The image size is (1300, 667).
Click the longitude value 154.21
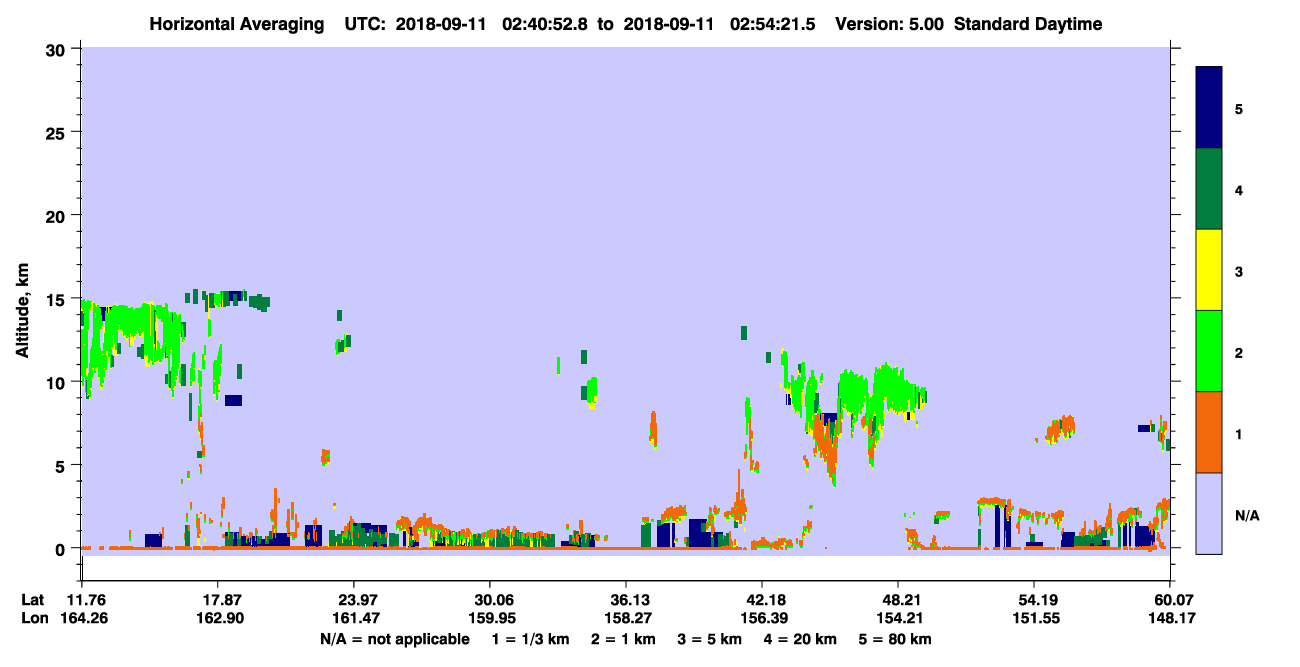[898, 619]
